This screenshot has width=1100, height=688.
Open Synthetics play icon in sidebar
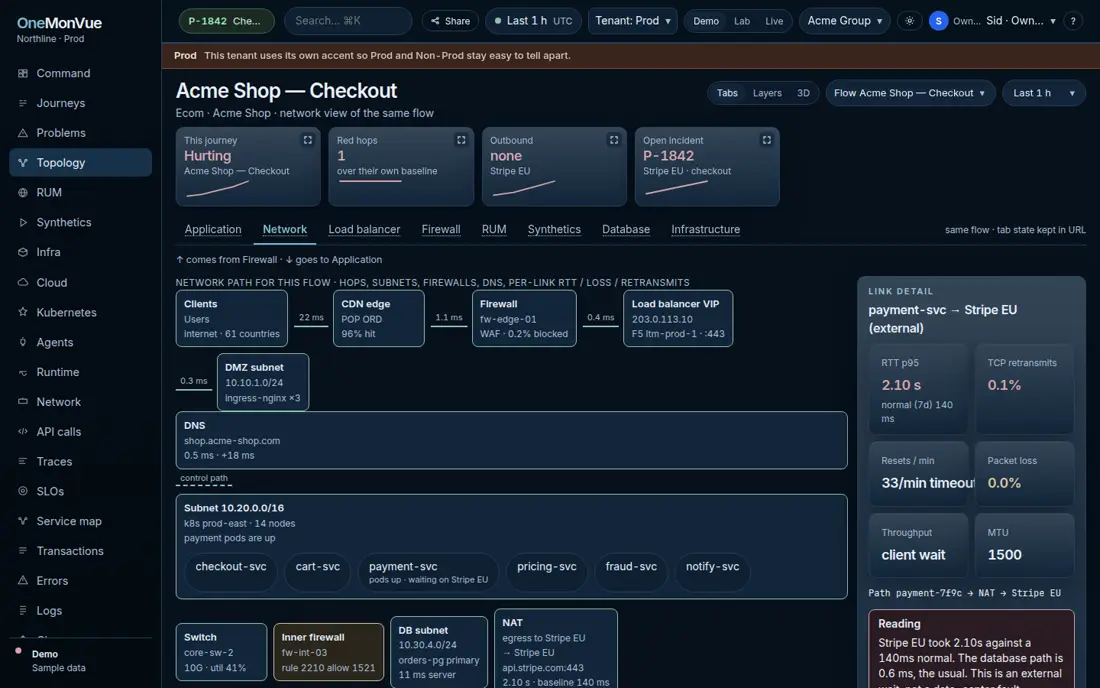click(22, 222)
